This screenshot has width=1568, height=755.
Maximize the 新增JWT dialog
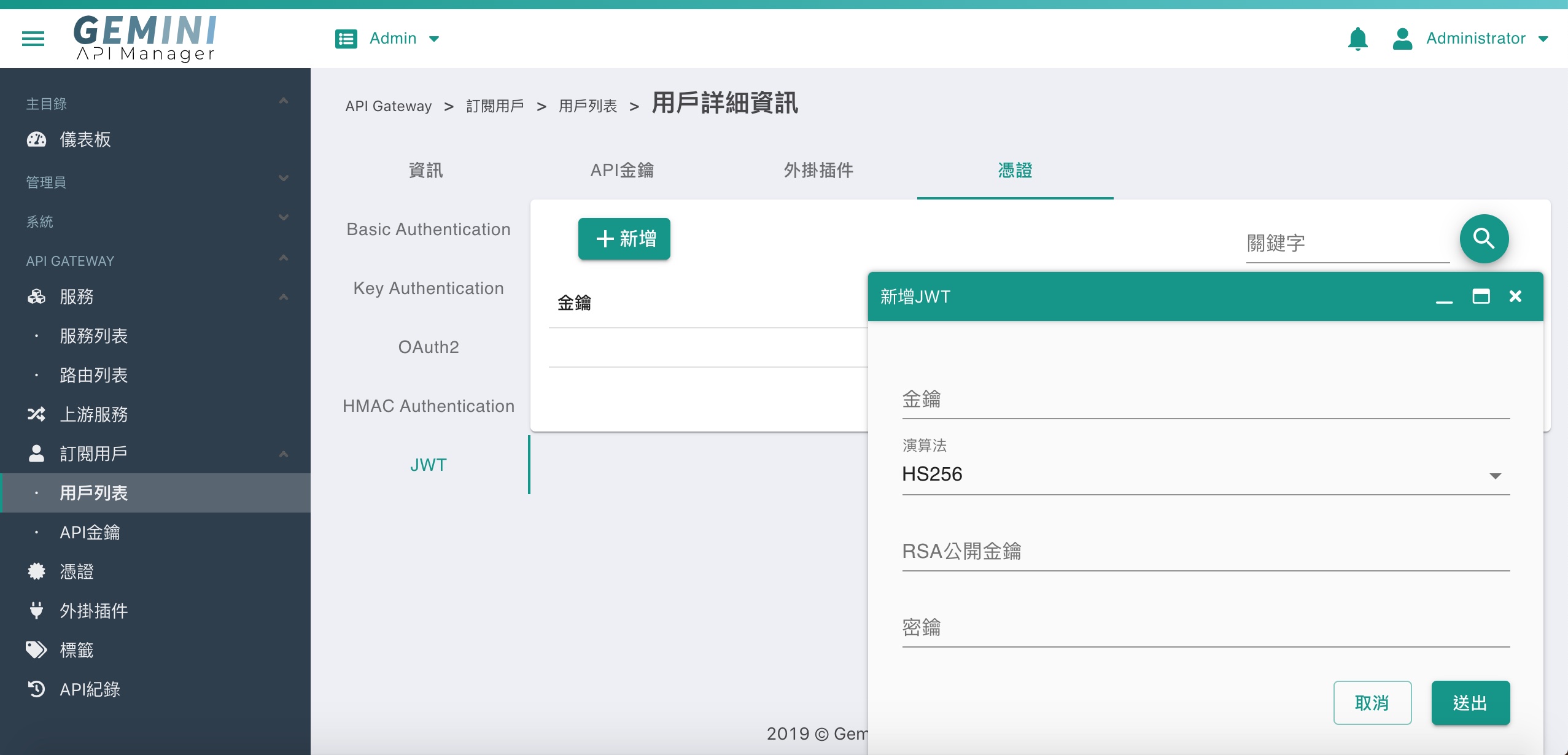[x=1481, y=296]
